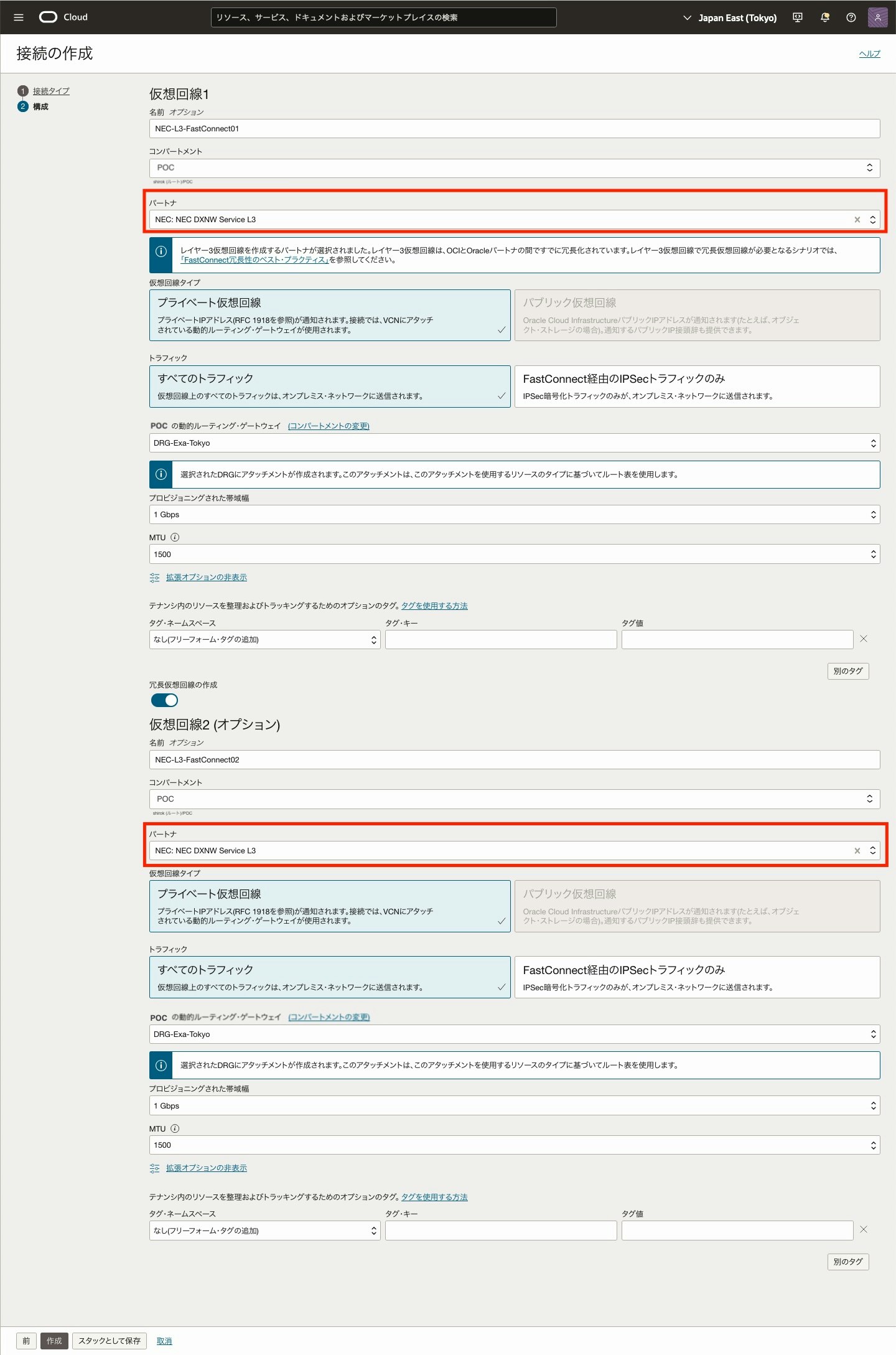The image size is (896, 1355).
Task: Click the 作成 (Create) button
Action: (54, 1341)
